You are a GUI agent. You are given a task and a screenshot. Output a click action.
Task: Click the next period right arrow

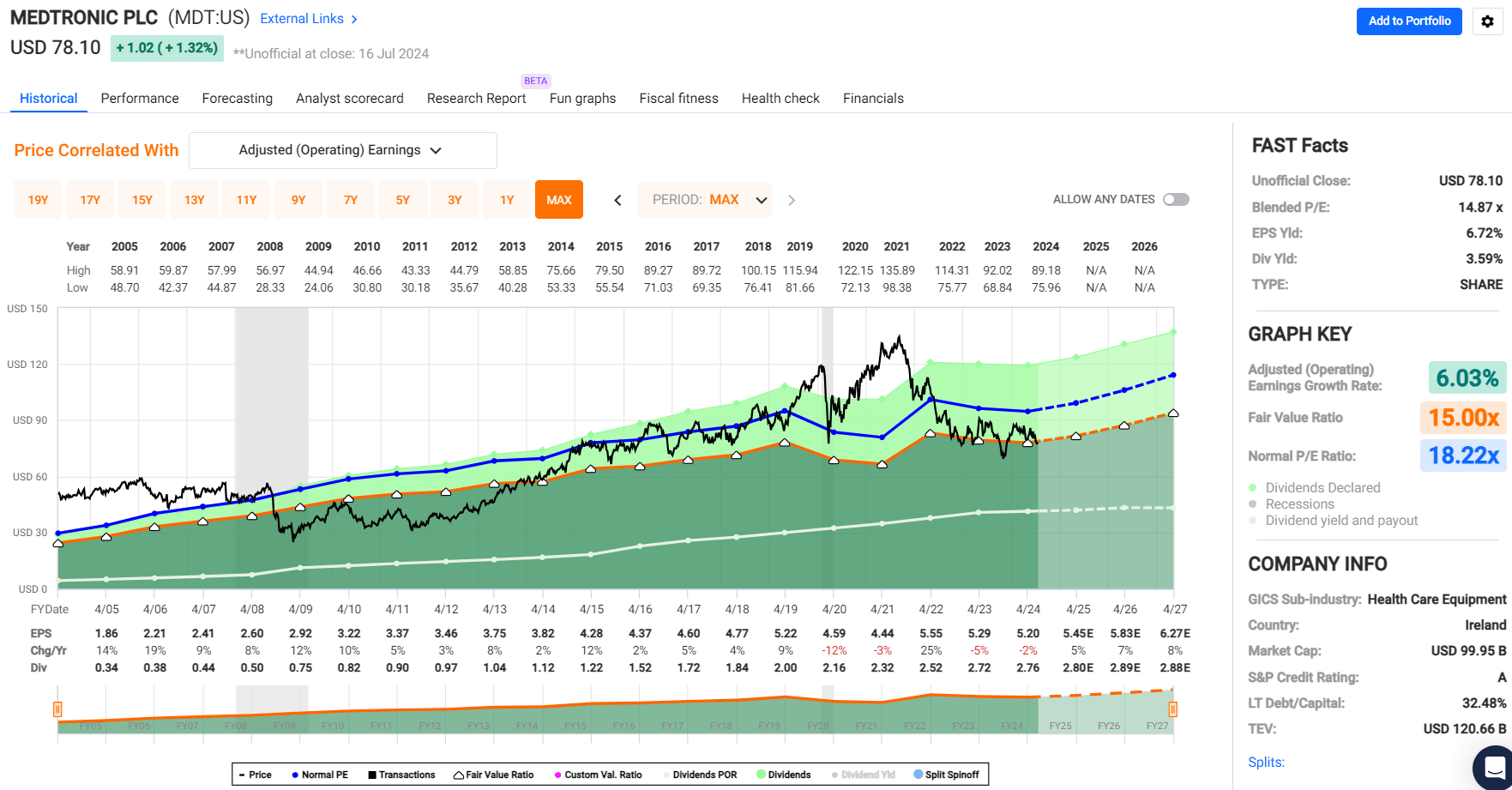792,200
